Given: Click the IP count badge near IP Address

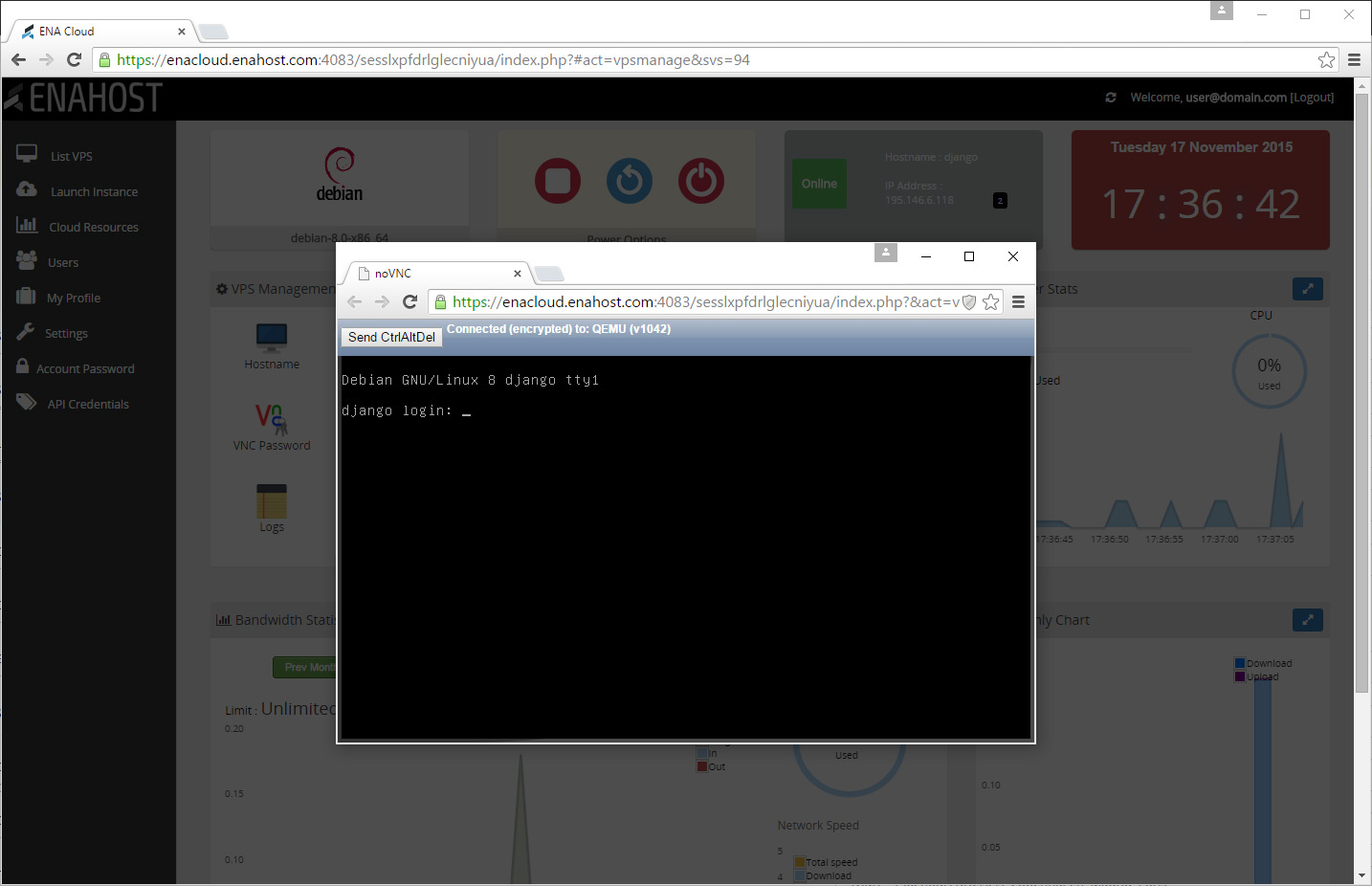Looking at the screenshot, I should 1000,201.
